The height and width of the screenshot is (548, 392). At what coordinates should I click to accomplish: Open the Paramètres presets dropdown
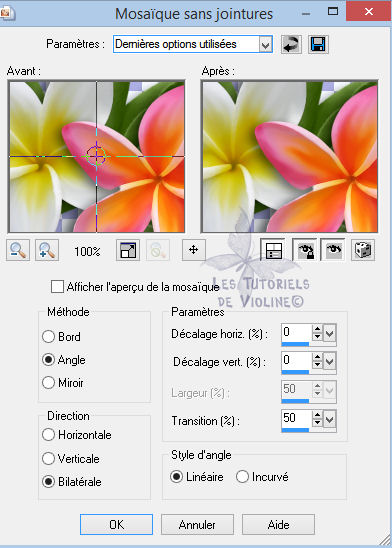pyautogui.click(x=266, y=44)
